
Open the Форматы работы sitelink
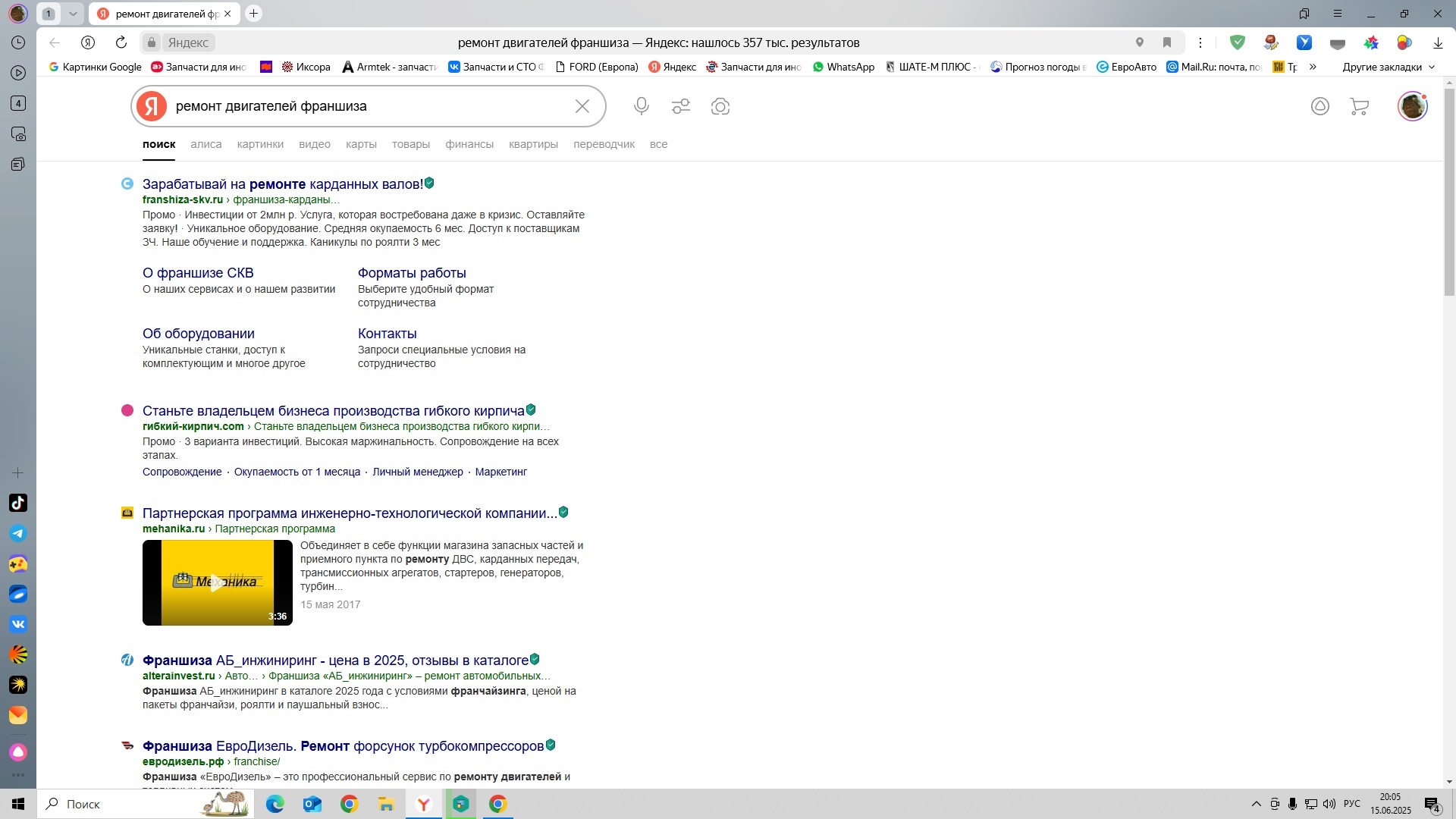pos(412,273)
